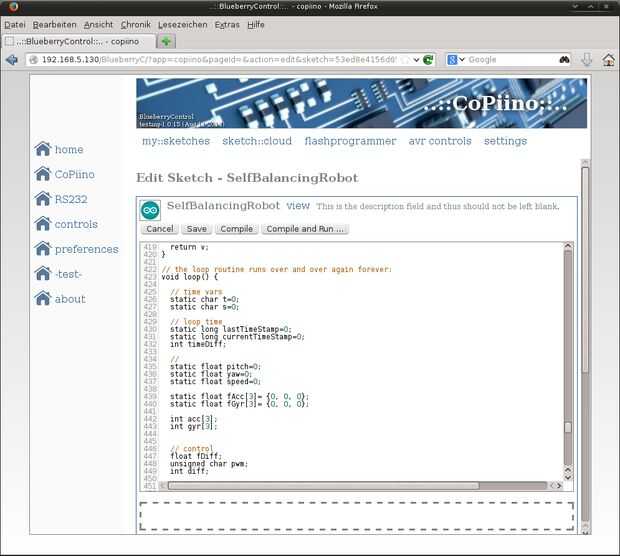
Task: Click the CoPiino header banner image
Action: click(361, 103)
